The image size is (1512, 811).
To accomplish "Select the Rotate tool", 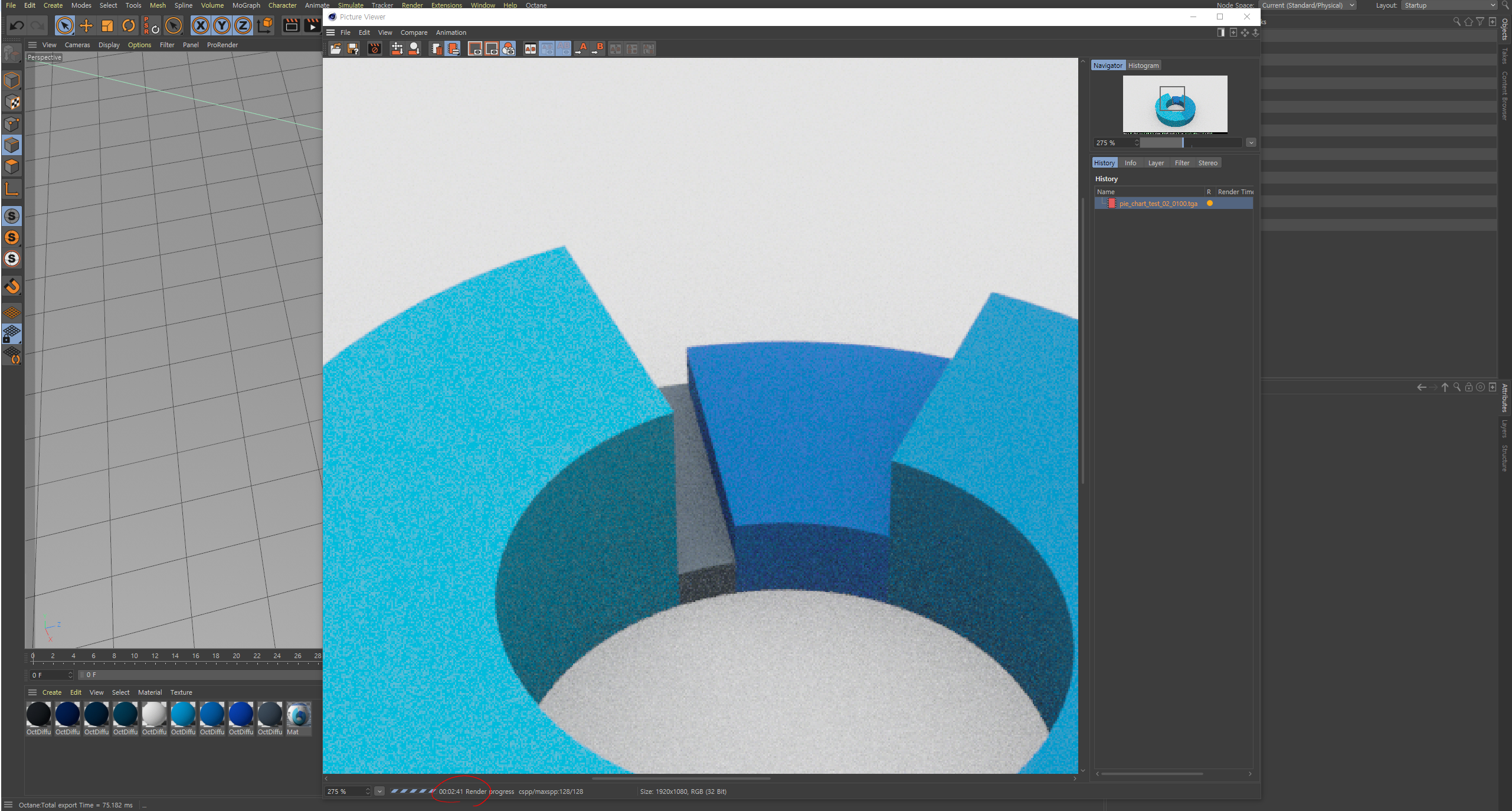I will click(x=129, y=25).
